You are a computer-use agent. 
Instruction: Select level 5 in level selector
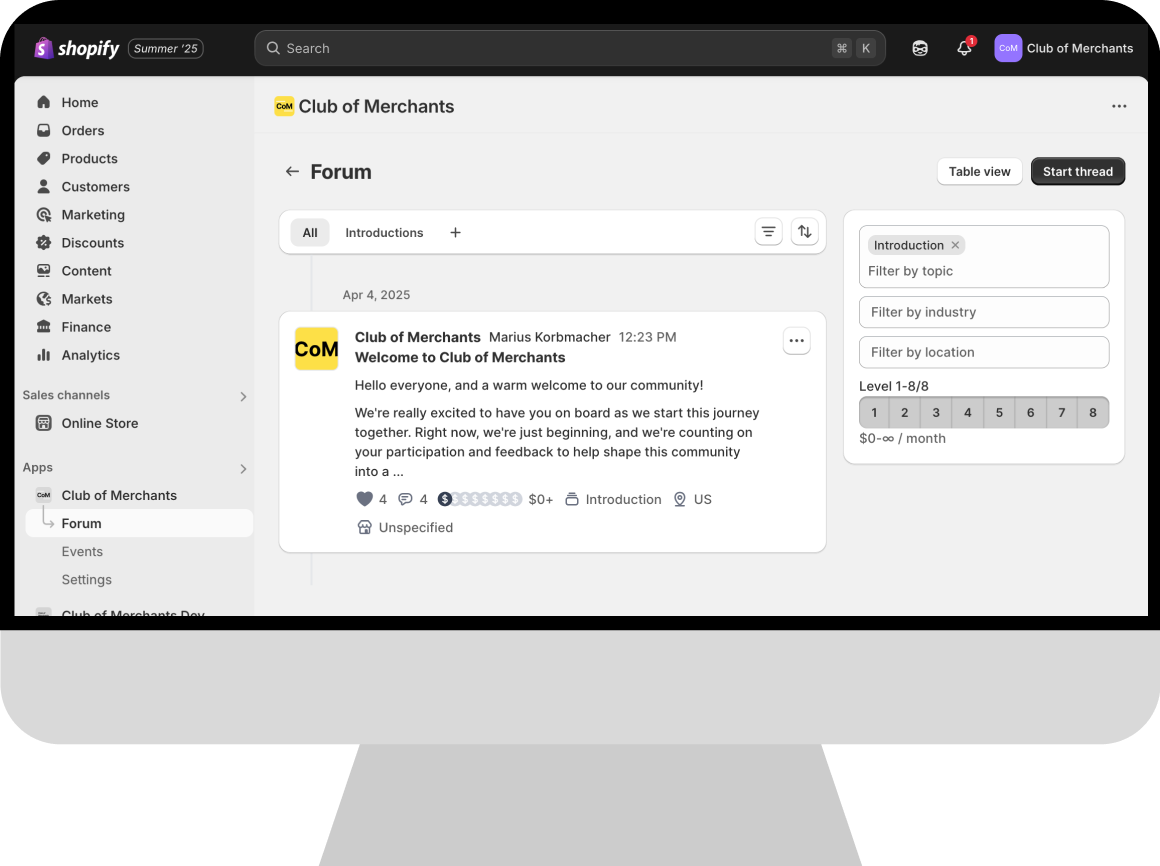click(x=999, y=413)
